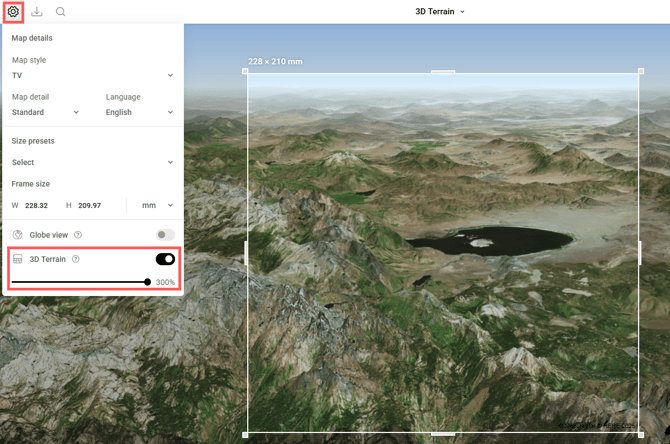This screenshot has height=444, width=670.
Task: Edit the frame width value 228.32
Action: click(x=36, y=206)
